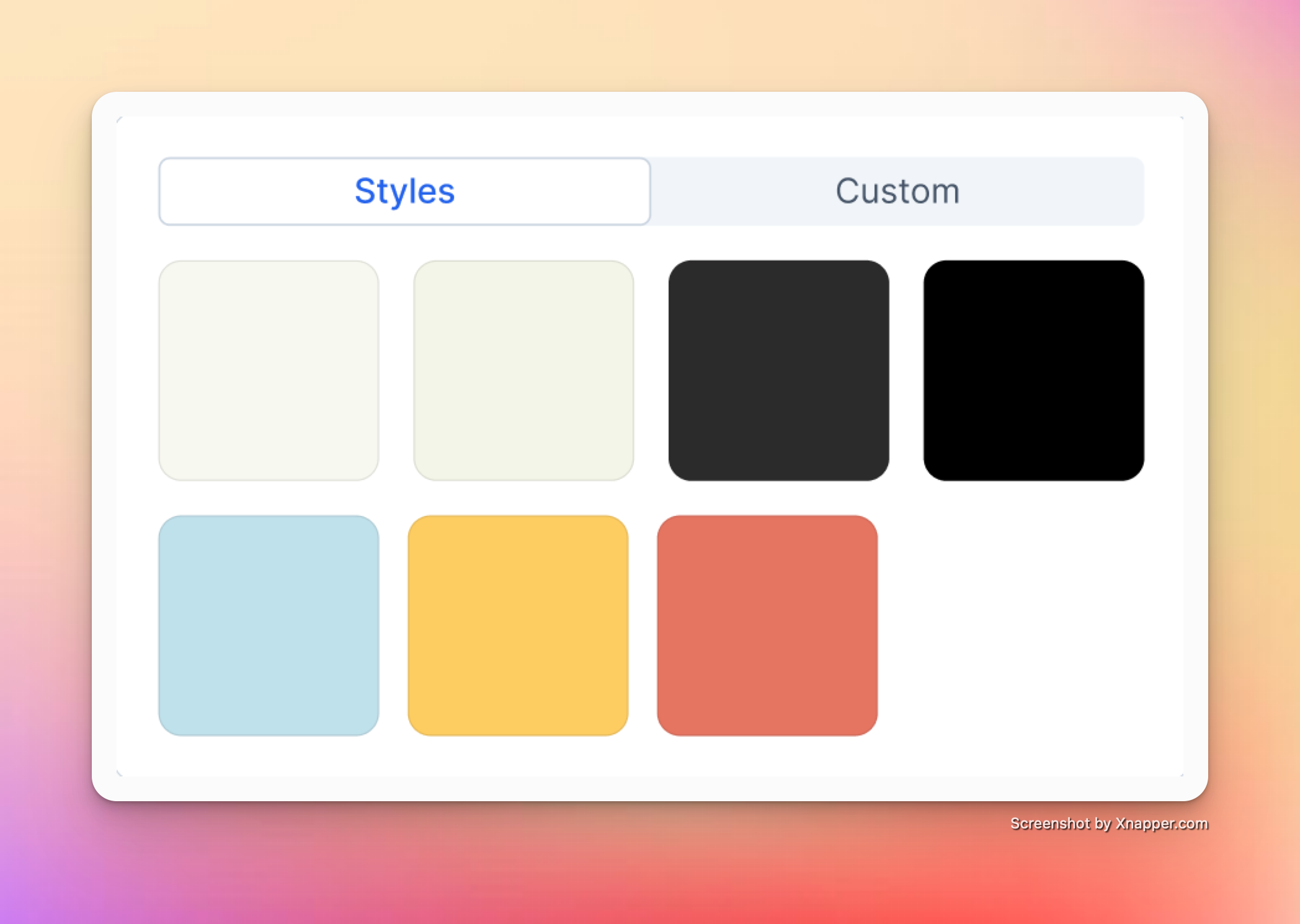The image size is (1300, 924).
Task: Click the gray Custom label
Action: 897,191
